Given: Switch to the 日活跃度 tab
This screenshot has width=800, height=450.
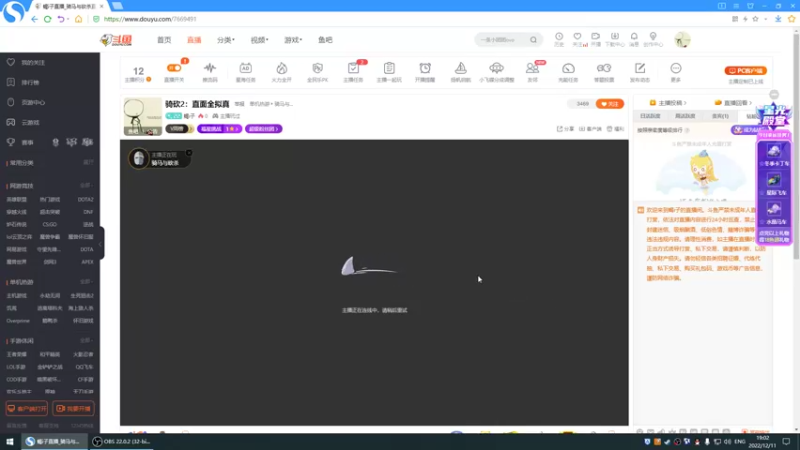Looking at the screenshot, I should pos(650,116).
